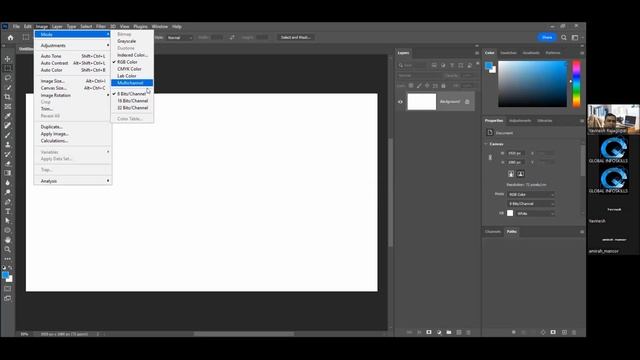The image size is (640, 360).
Task: Select the Brush tool
Action: coord(8,135)
